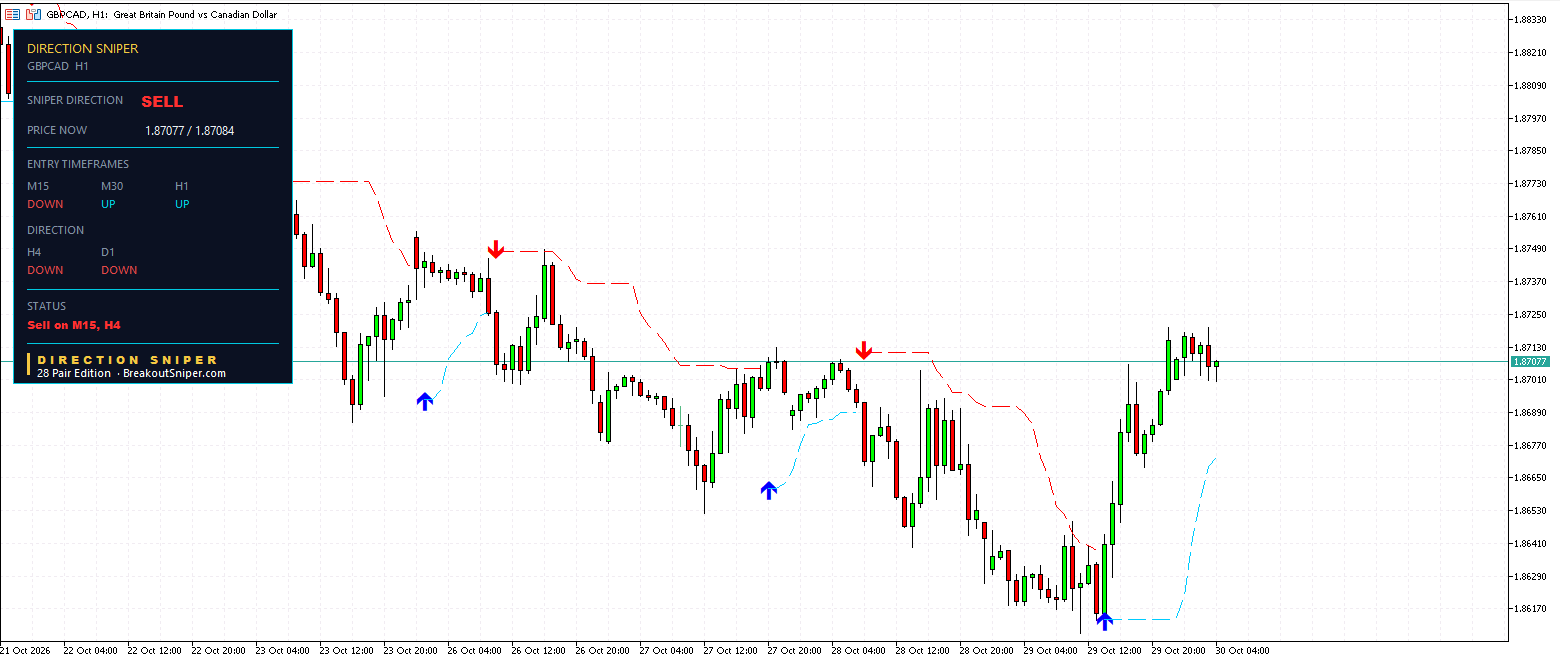The height and width of the screenshot is (662, 1560).
Task: Click the D1 direction label
Action: (x=108, y=252)
